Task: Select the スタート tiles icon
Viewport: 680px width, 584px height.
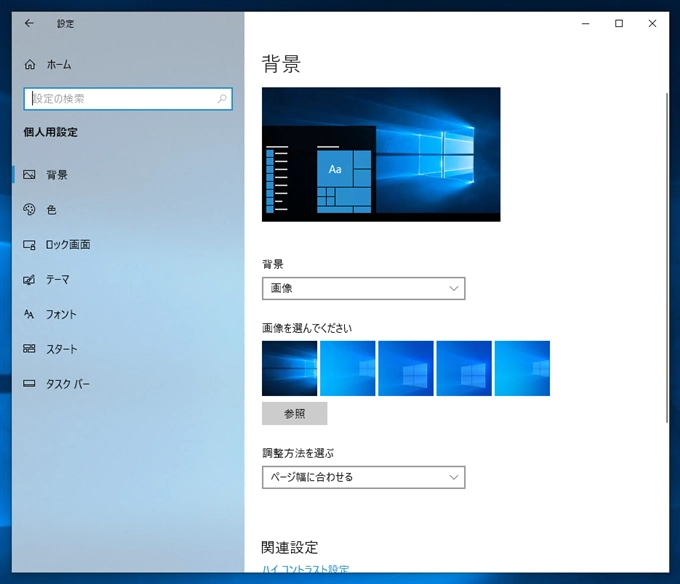Action: coord(29,349)
